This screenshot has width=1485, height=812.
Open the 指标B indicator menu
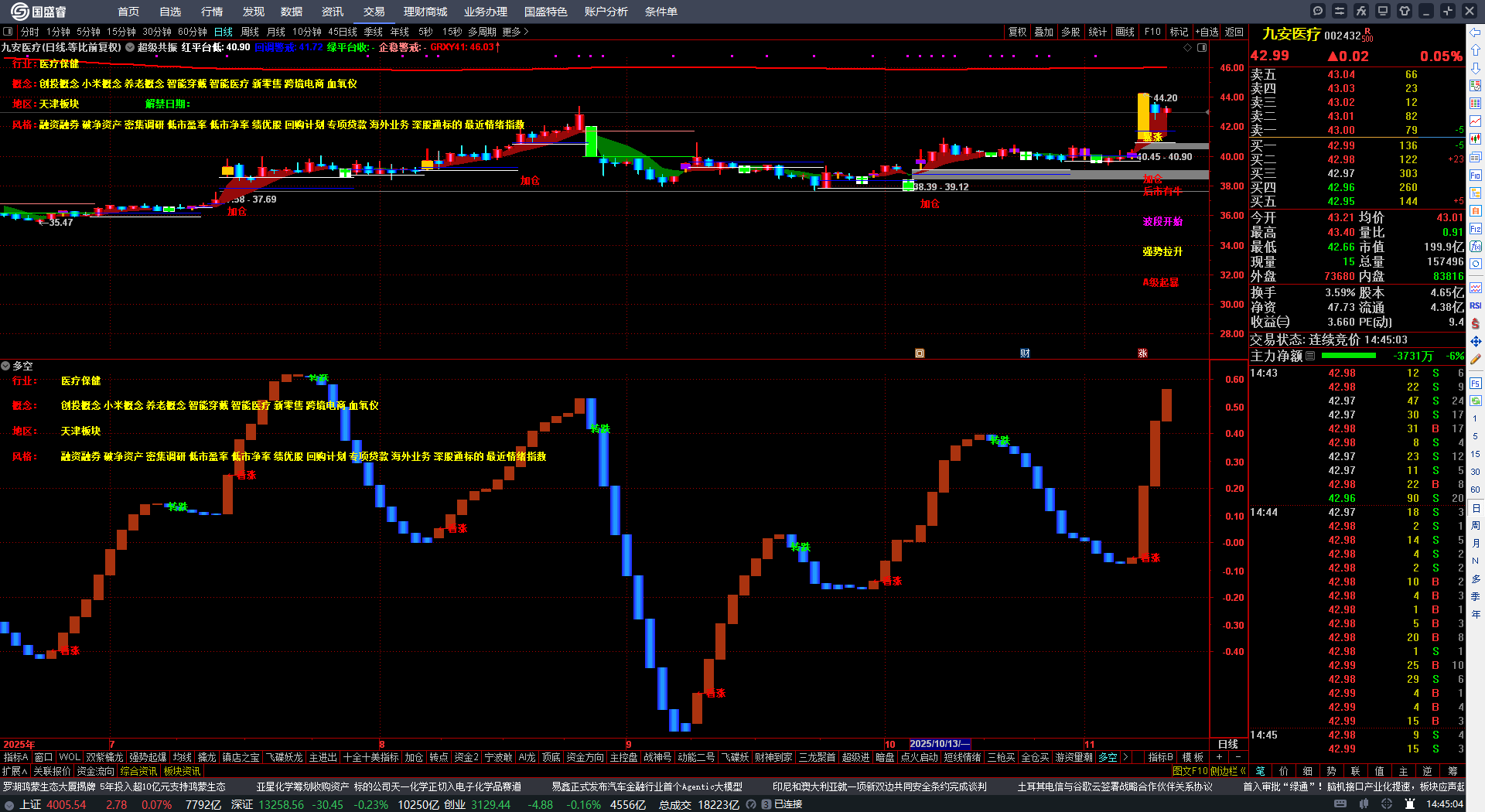pyautogui.click(x=1160, y=757)
